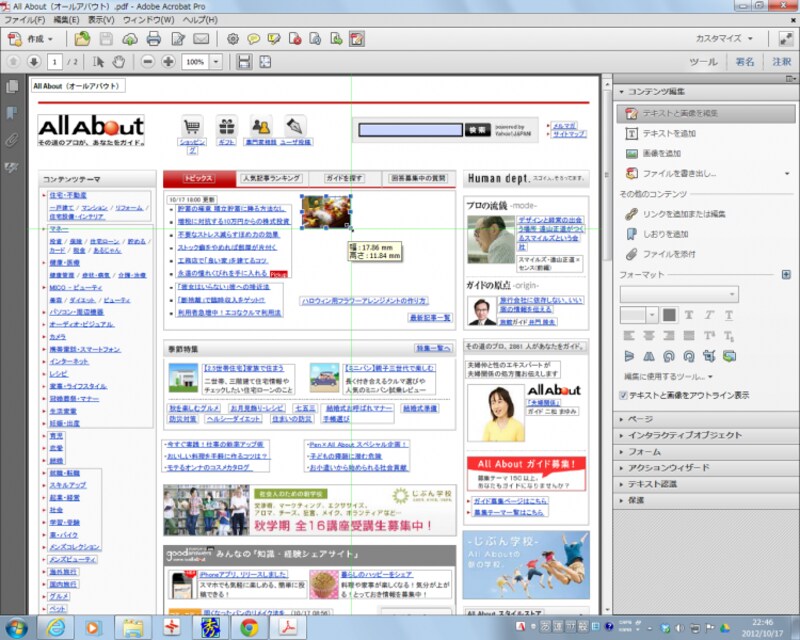Viewport: 800px width, 640px height.
Task: Click the Zoom In plus icon
Action: 168,62
